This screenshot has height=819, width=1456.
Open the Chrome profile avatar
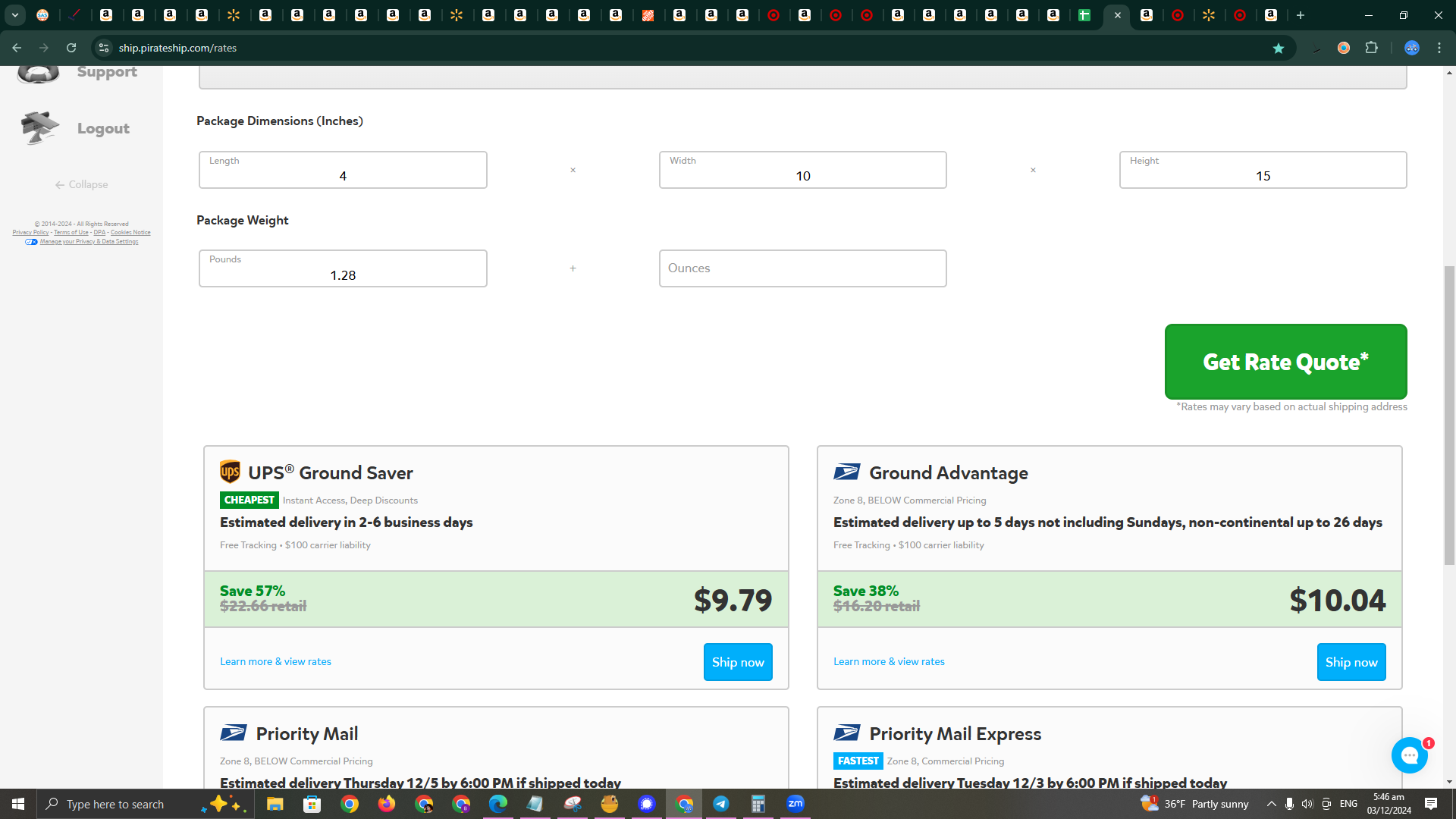click(x=1411, y=48)
